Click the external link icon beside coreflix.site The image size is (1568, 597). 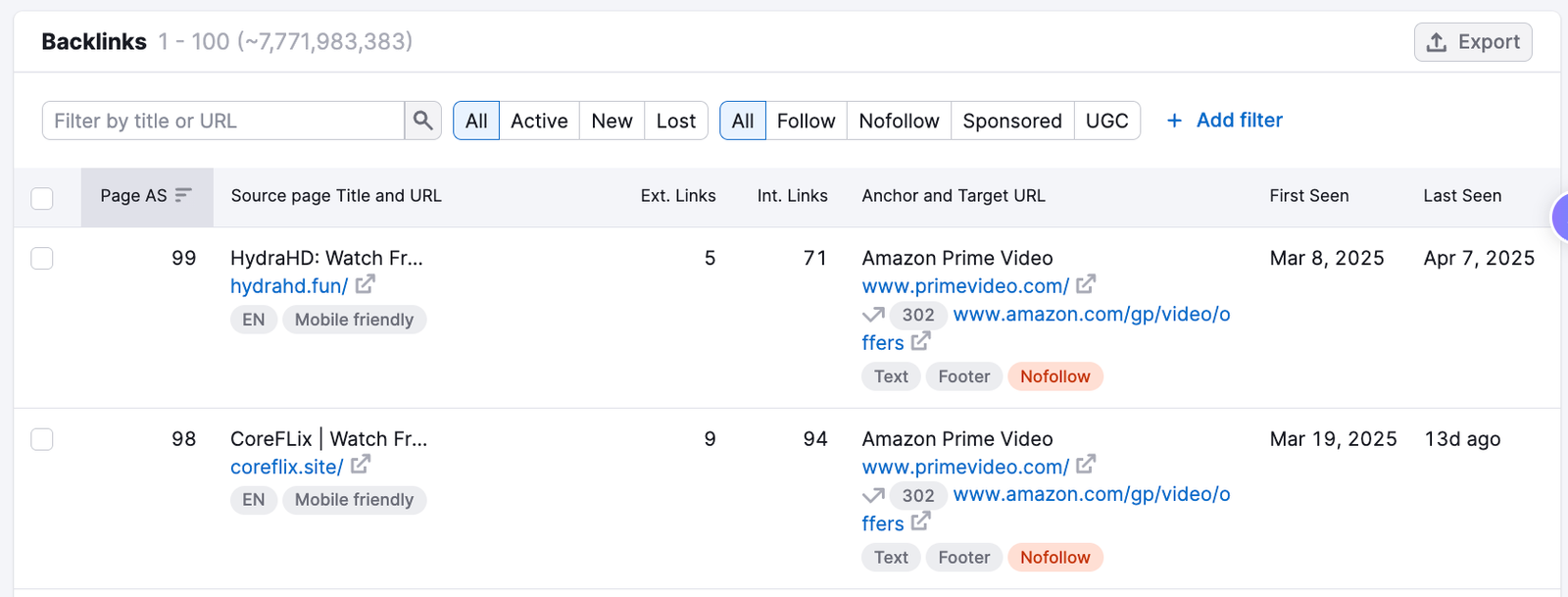click(361, 467)
